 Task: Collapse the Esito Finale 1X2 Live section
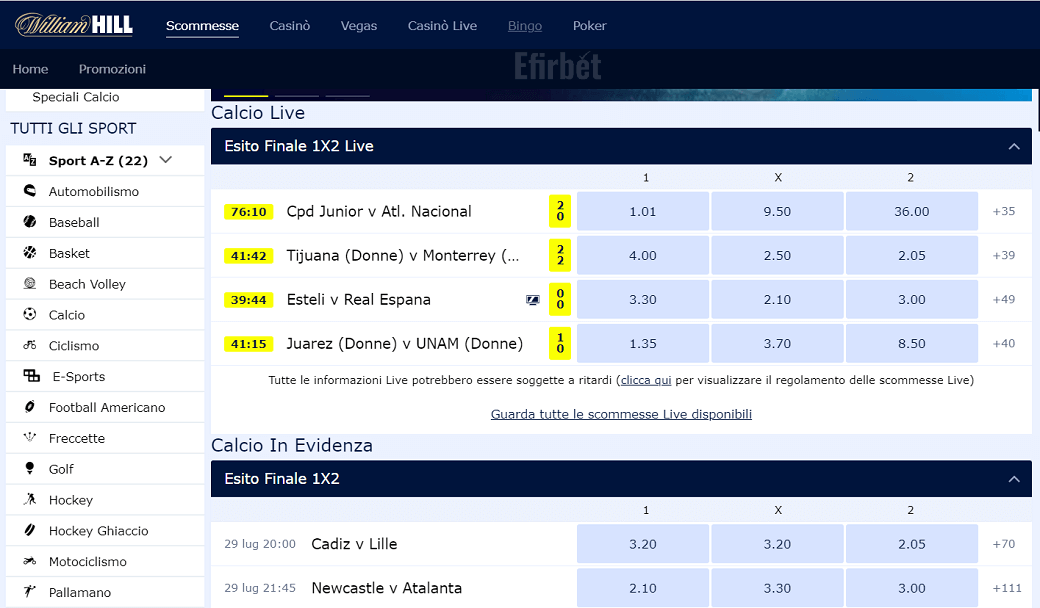coord(1013,146)
